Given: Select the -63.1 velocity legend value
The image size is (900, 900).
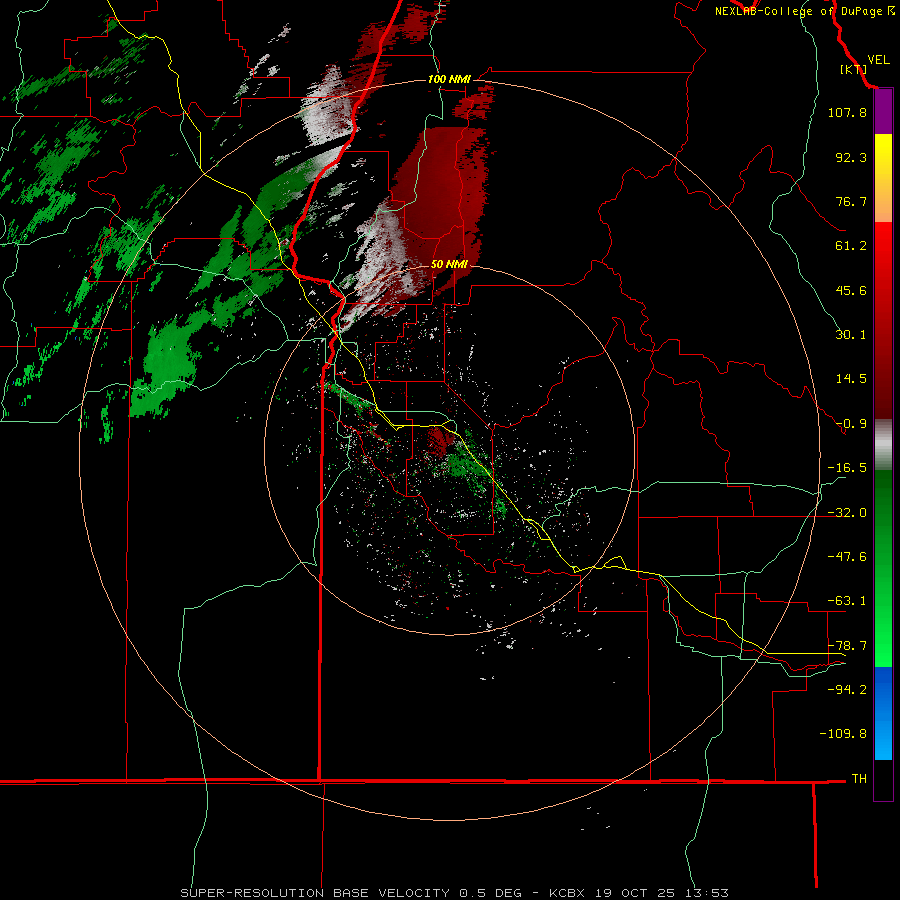Looking at the screenshot, I should pos(847,601).
